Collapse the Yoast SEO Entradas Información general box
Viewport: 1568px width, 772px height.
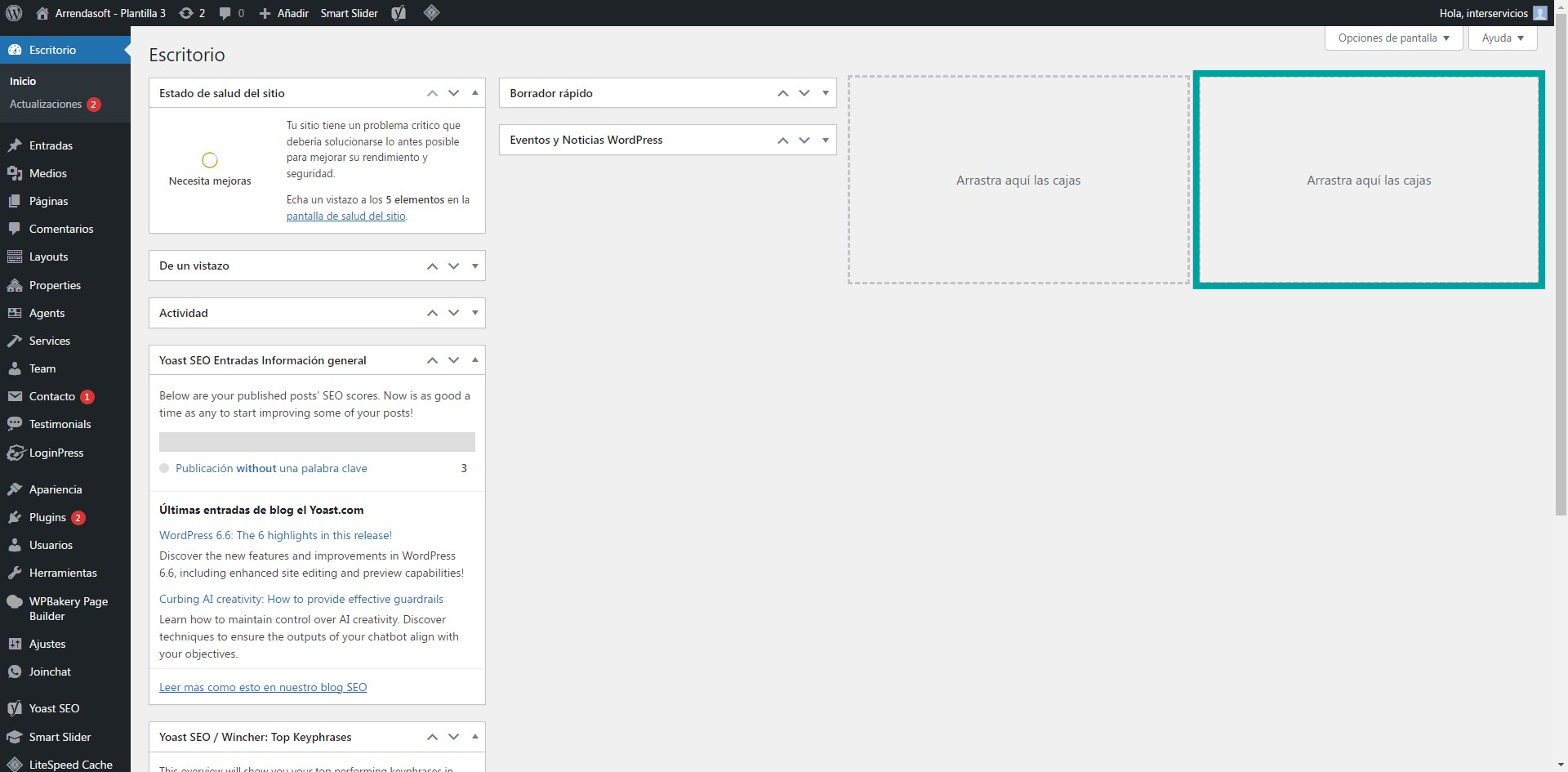[x=474, y=360]
